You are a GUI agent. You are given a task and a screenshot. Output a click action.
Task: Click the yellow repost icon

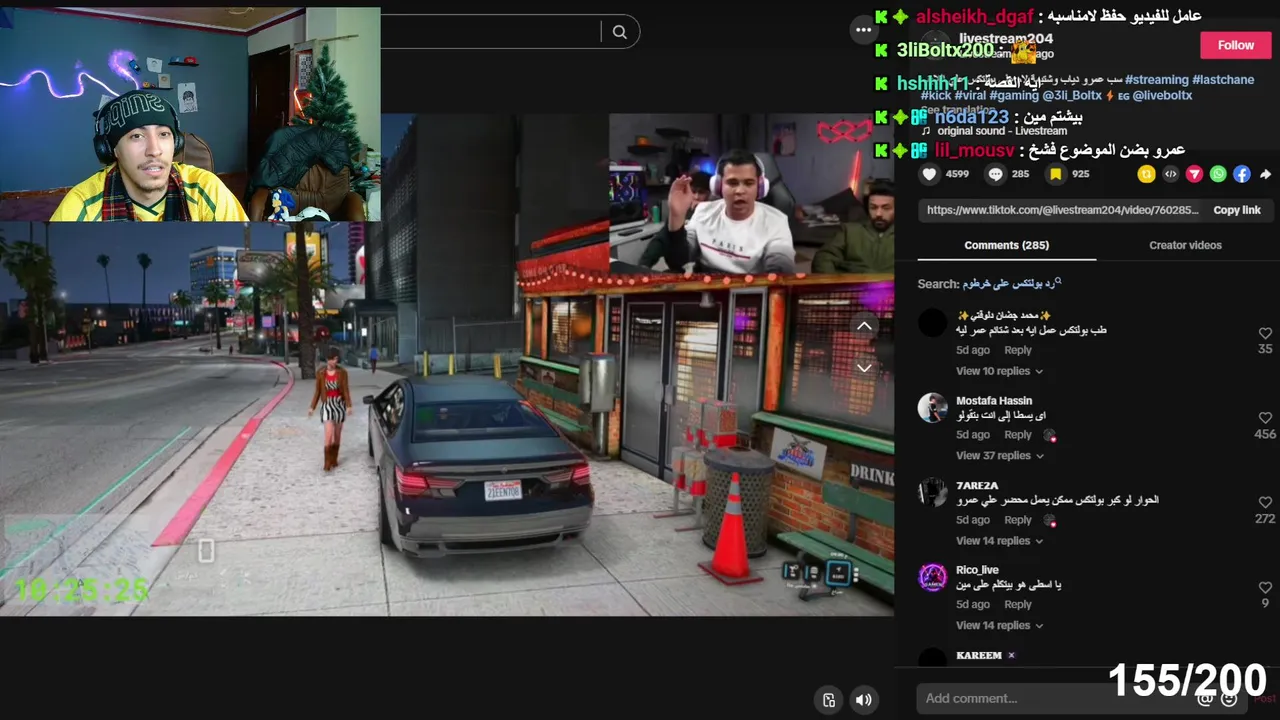point(1146,174)
